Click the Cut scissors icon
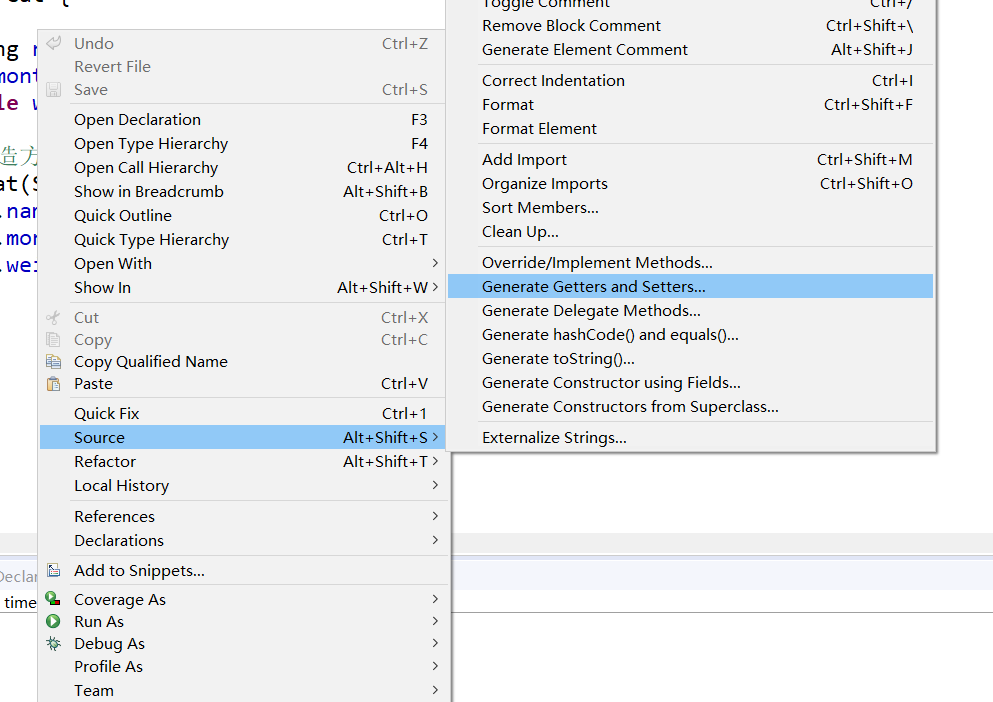This screenshot has width=993, height=702. [x=54, y=317]
